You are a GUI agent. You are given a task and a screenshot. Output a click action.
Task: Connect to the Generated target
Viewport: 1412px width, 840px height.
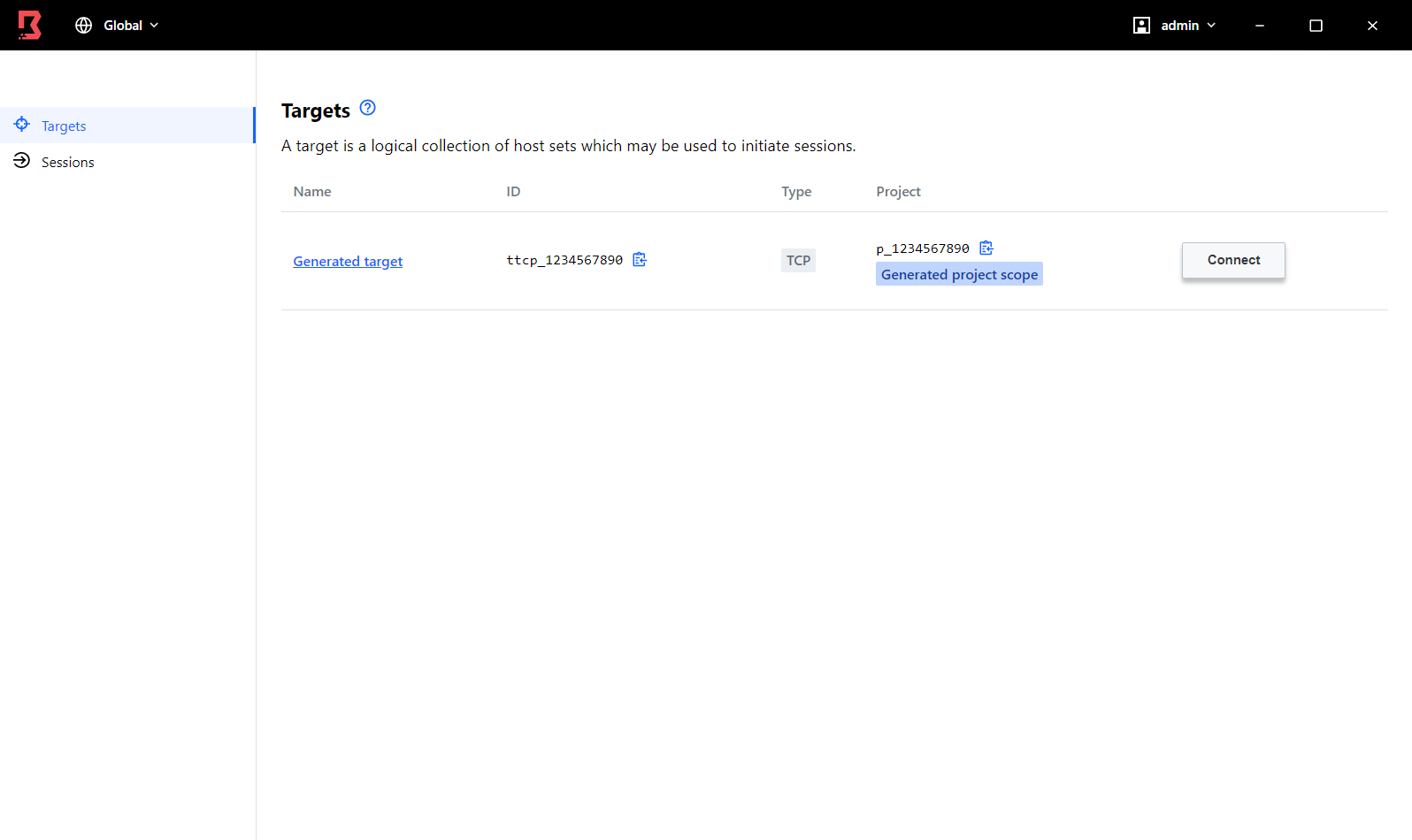click(x=1233, y=260)
